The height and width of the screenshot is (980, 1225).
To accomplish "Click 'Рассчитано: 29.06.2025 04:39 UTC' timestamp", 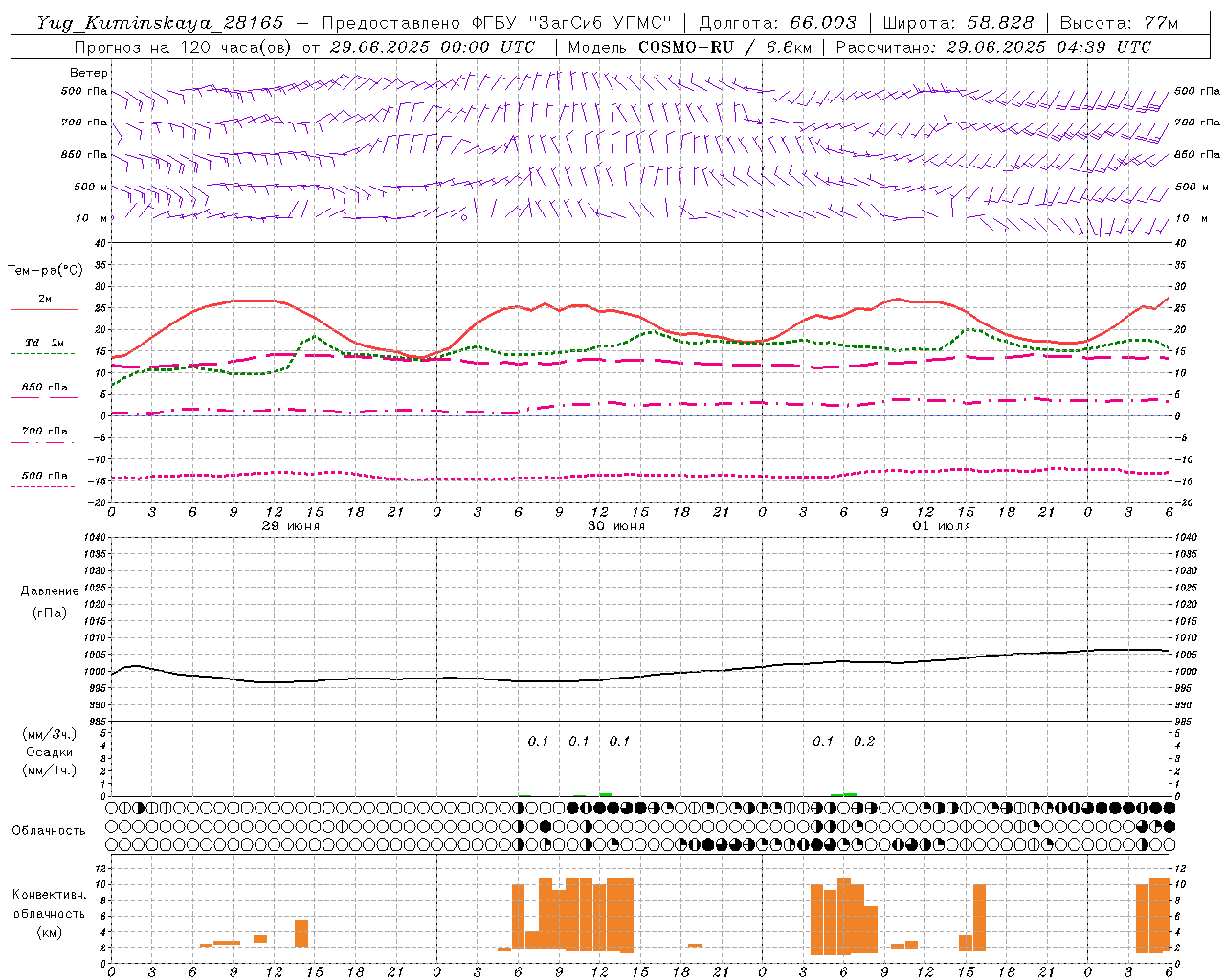I will [993, 47].
